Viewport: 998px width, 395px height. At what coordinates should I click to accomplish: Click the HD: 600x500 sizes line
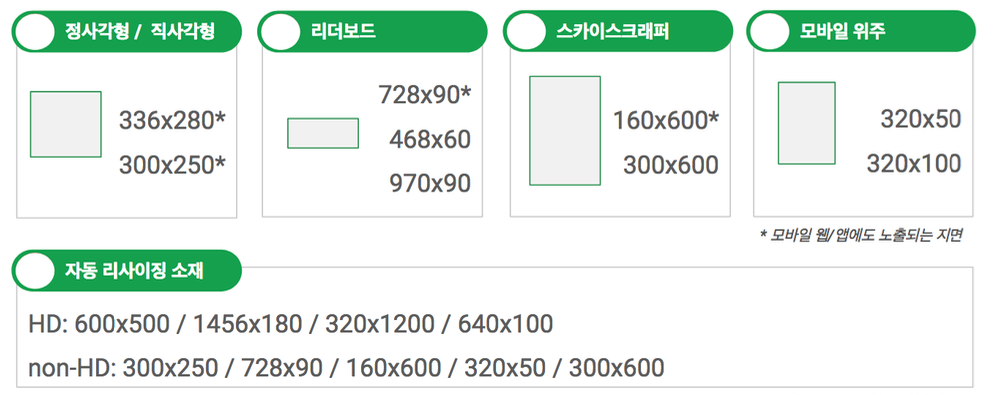tap(291, 324)
